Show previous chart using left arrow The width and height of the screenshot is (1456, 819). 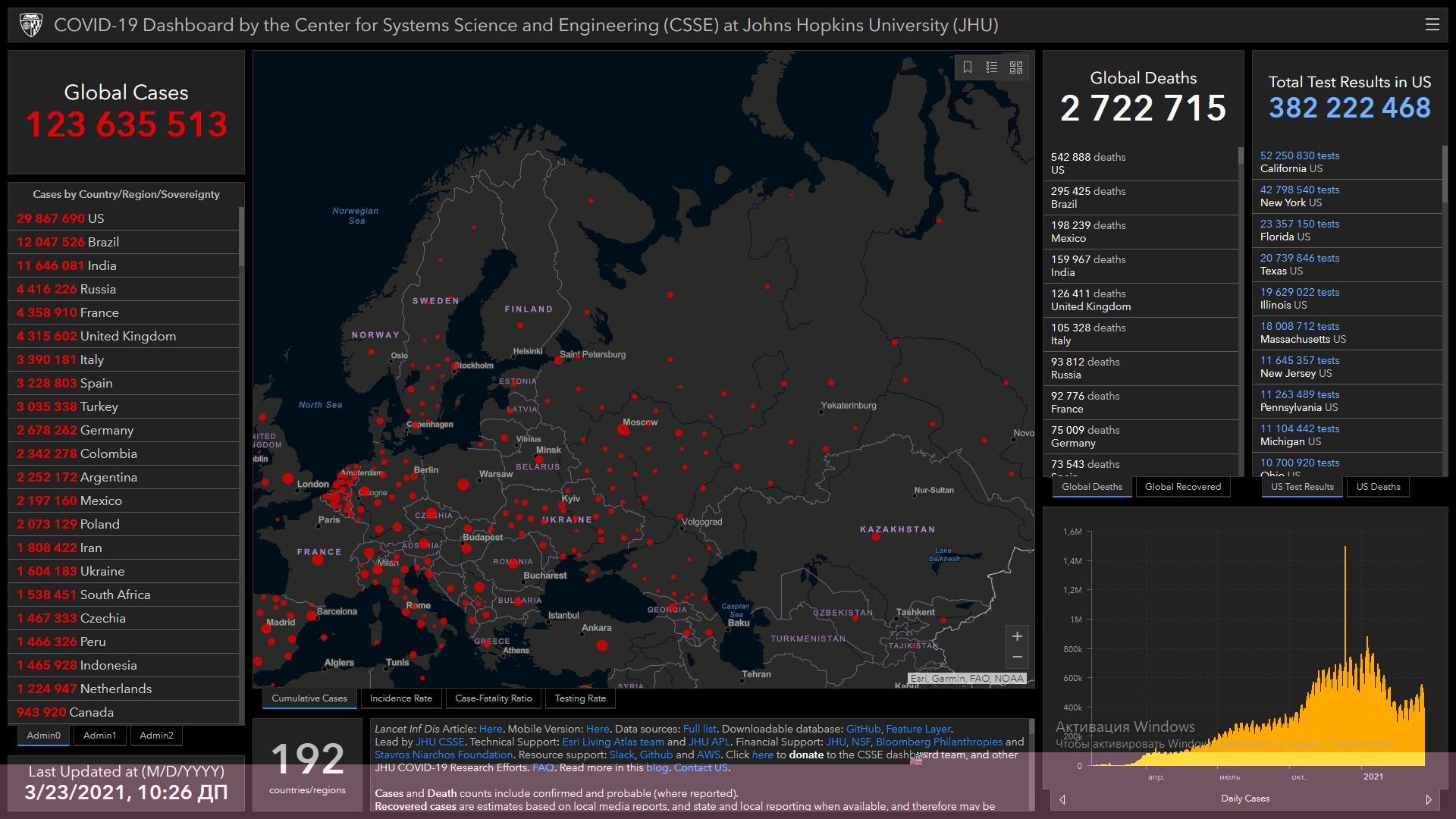(x=1062, y=799)
